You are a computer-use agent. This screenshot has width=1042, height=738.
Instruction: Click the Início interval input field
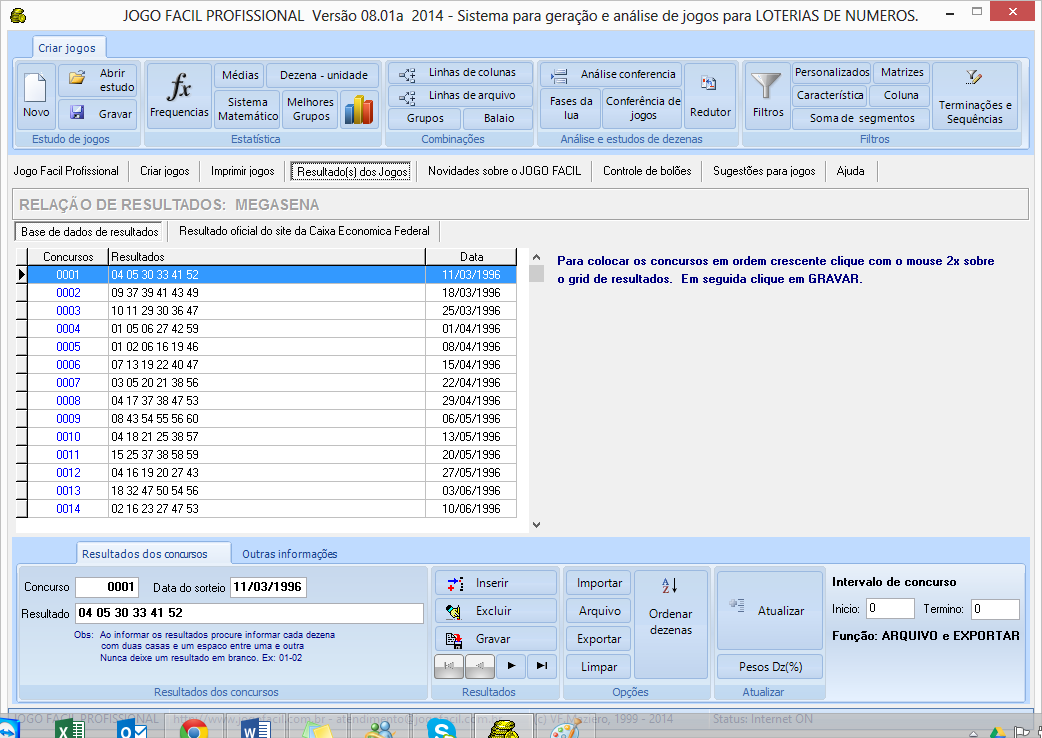(889, 609)
